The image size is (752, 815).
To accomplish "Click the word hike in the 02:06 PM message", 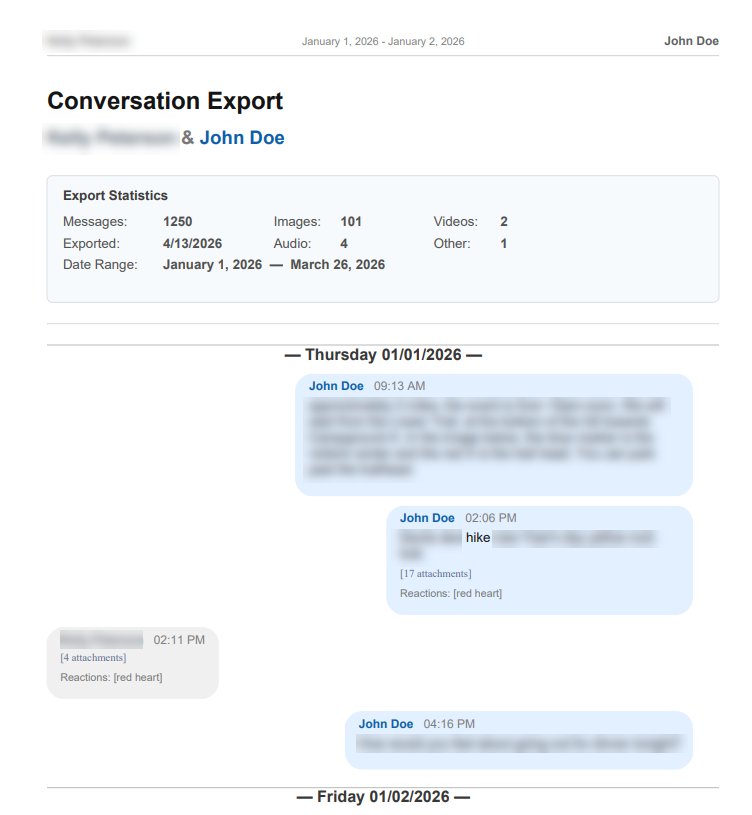I will pyautogui.click(x=478, y=538).
